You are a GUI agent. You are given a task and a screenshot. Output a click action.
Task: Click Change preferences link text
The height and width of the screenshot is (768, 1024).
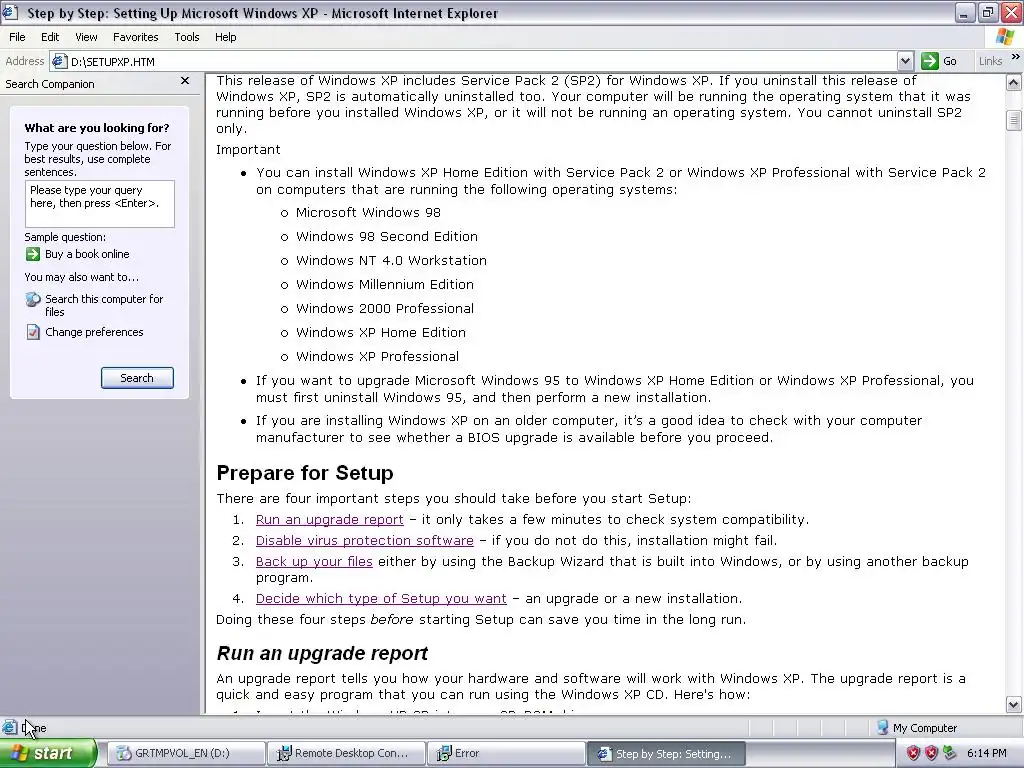click(x=94, y=332)
